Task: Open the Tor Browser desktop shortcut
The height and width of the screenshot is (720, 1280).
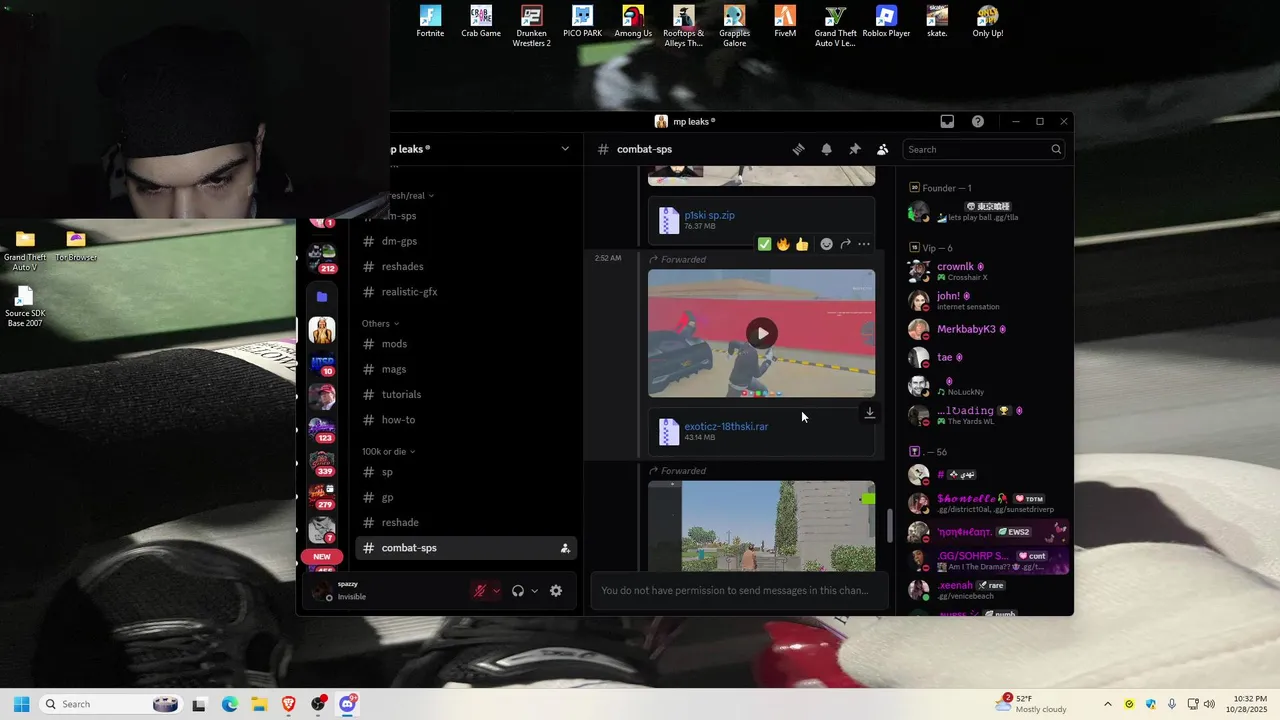Action: point(76,246)
